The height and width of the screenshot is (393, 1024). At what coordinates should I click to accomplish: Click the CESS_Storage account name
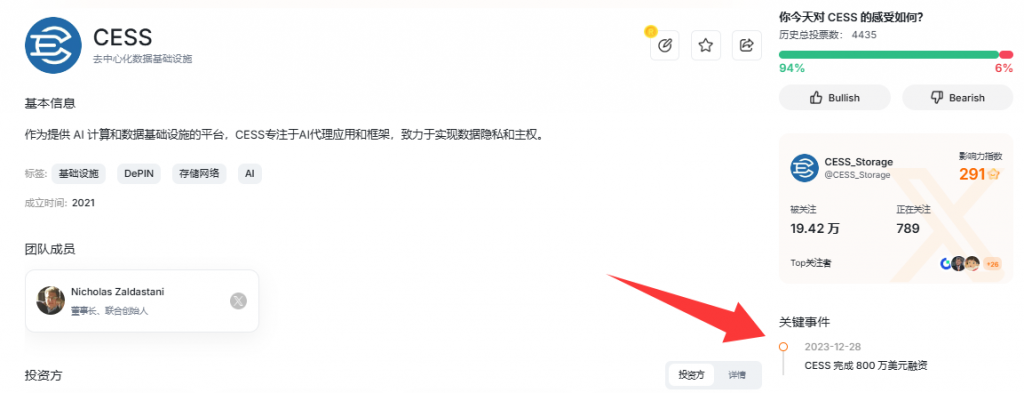pos(859,162)
